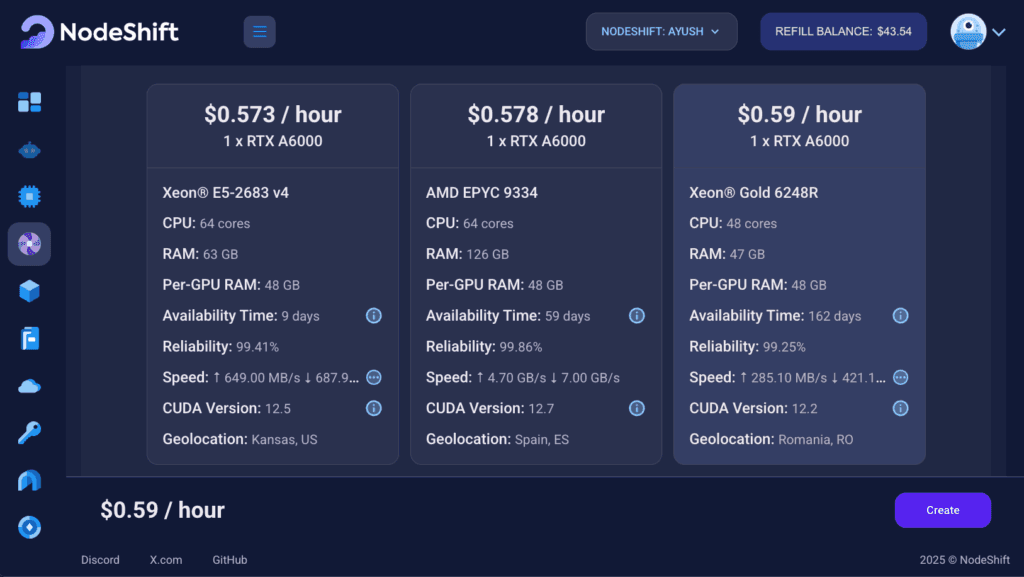The image size is (1024, 577).
Task: Click the REFILL BALANCE button
Action: (843, 31)
